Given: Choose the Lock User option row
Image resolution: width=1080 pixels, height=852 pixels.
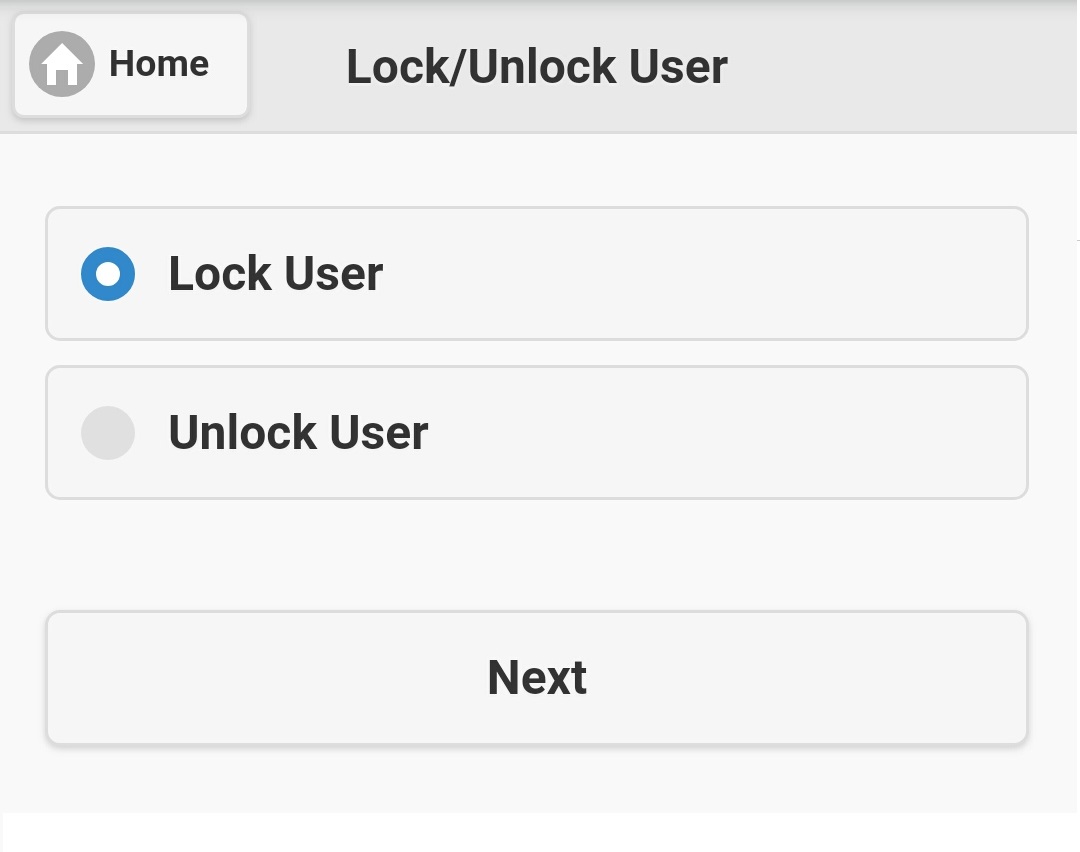Looking at the screenshot, I should (536, 274).
